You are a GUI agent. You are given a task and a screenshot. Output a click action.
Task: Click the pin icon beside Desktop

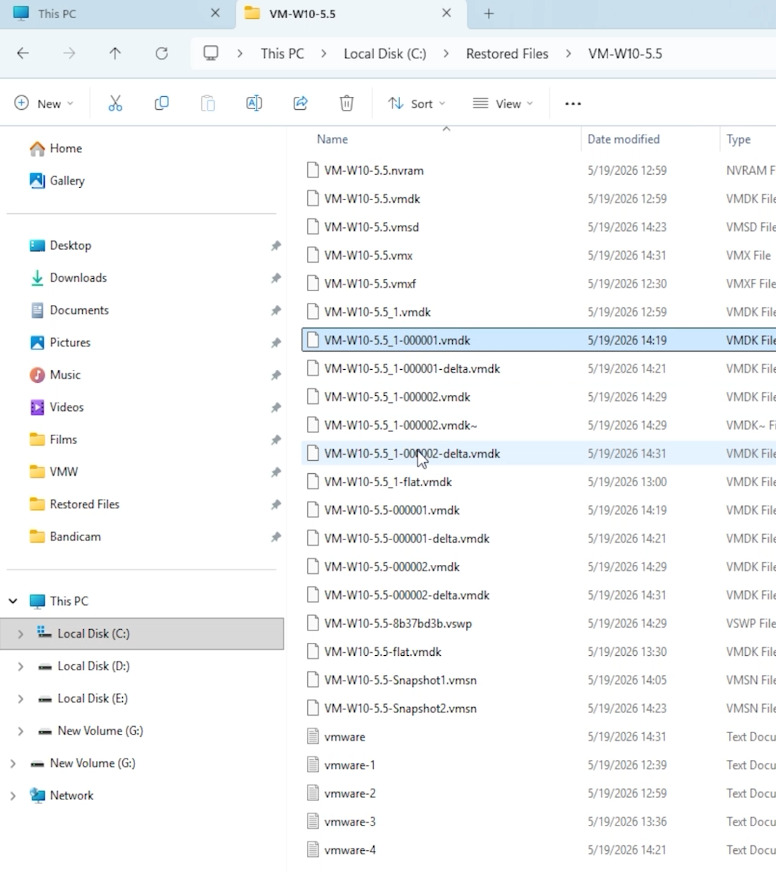276,245
